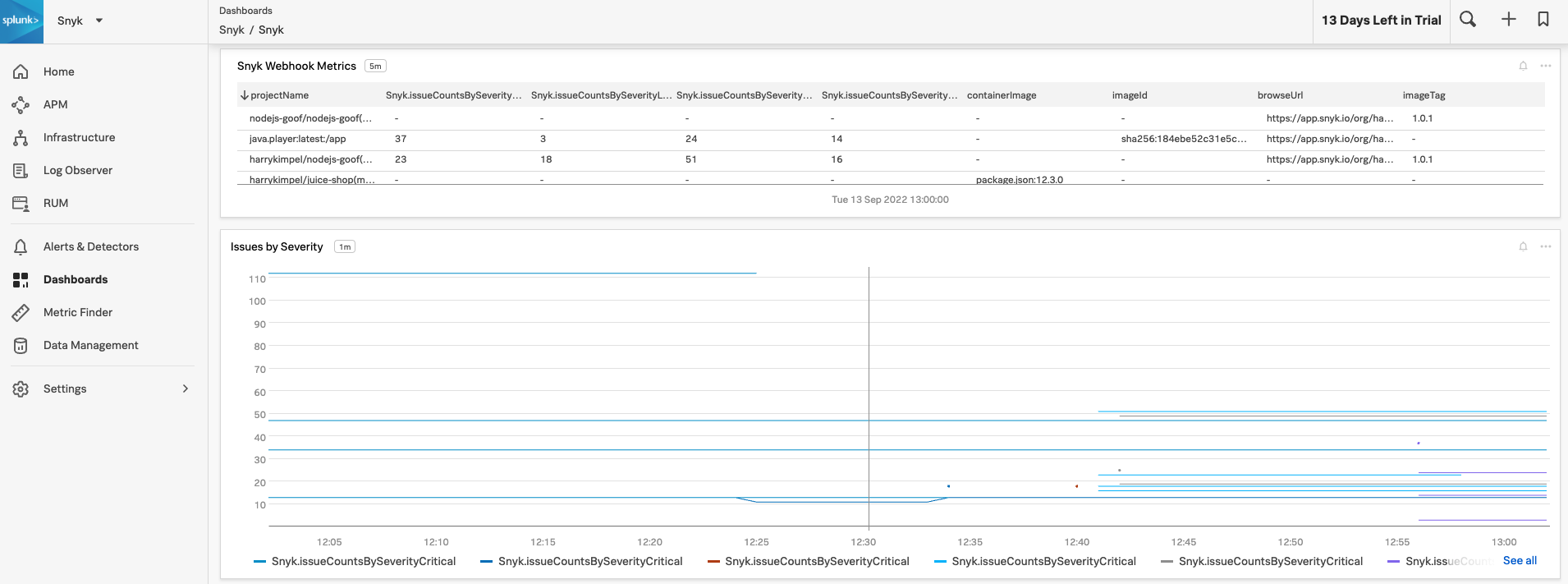Click browseUrl link in java.player row
The height and width of the screenshot is (584, 1568).
coord(1330,139)
